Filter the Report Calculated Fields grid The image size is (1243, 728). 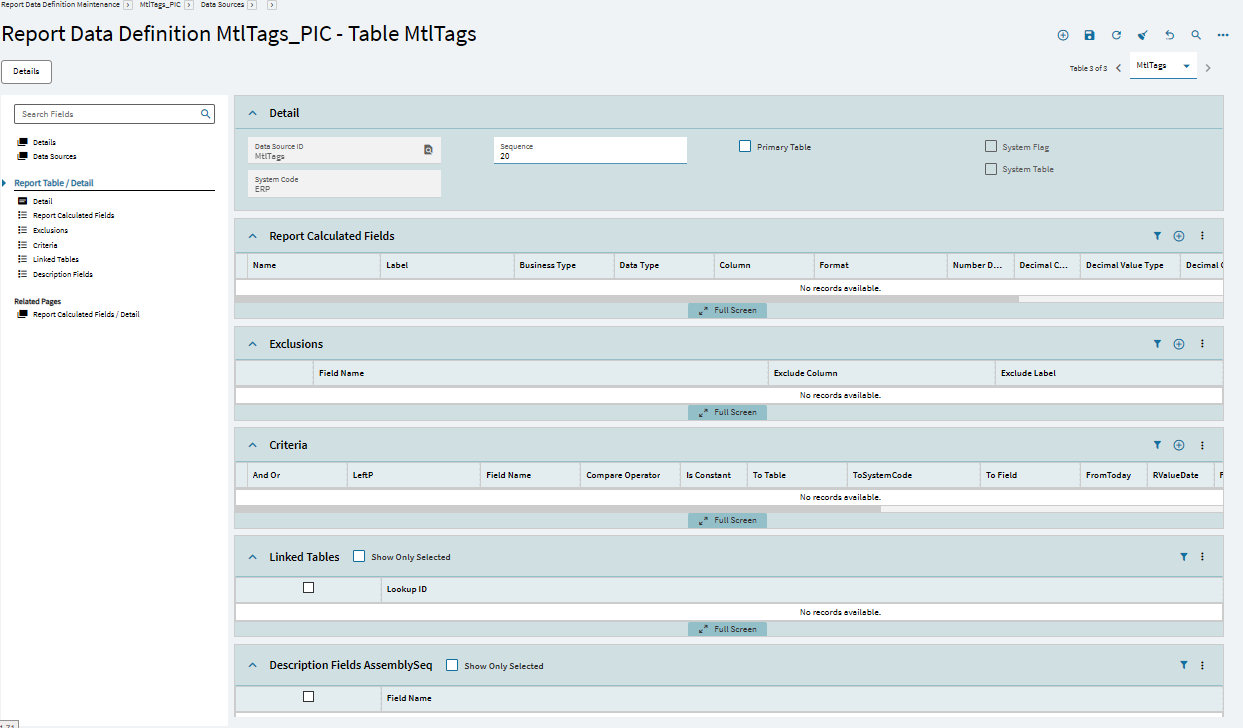(x=1157, y=236)
